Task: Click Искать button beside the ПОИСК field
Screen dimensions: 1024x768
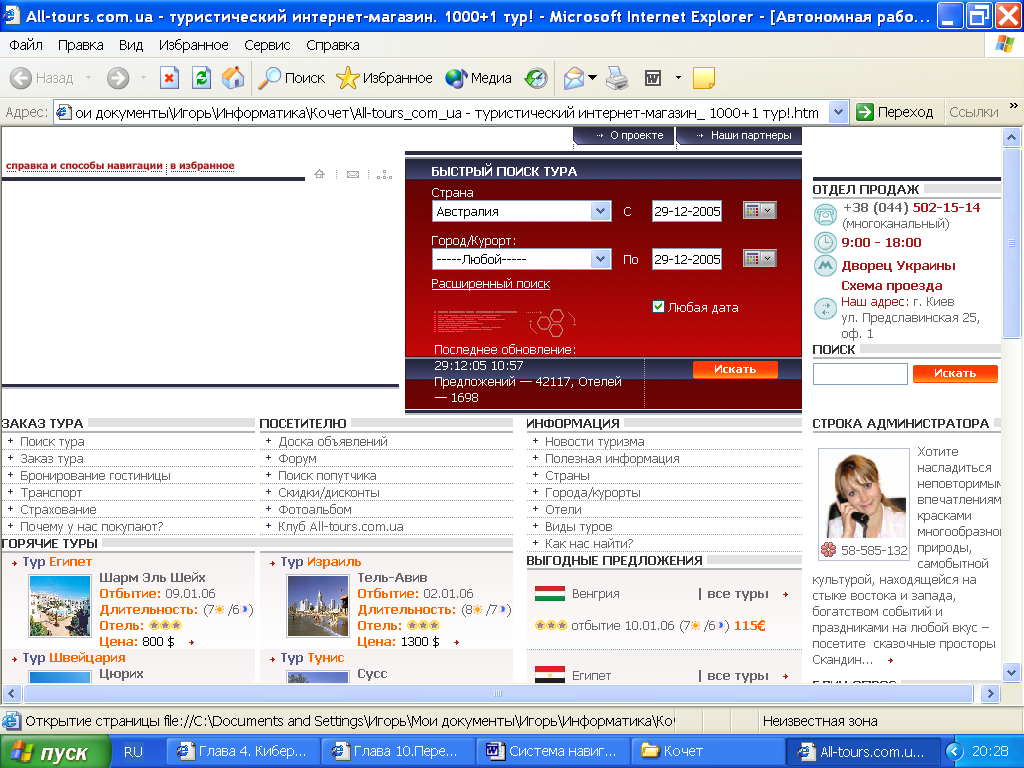Action: (x=955, y=373)
